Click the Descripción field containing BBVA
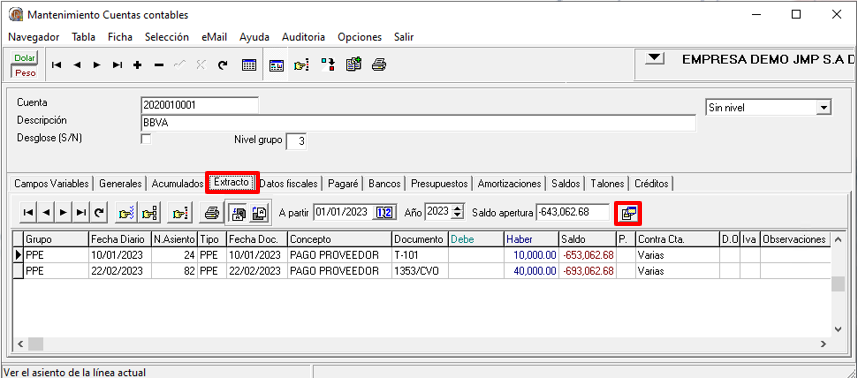Viewport: 857px width, 378px height. pos(418,123)
